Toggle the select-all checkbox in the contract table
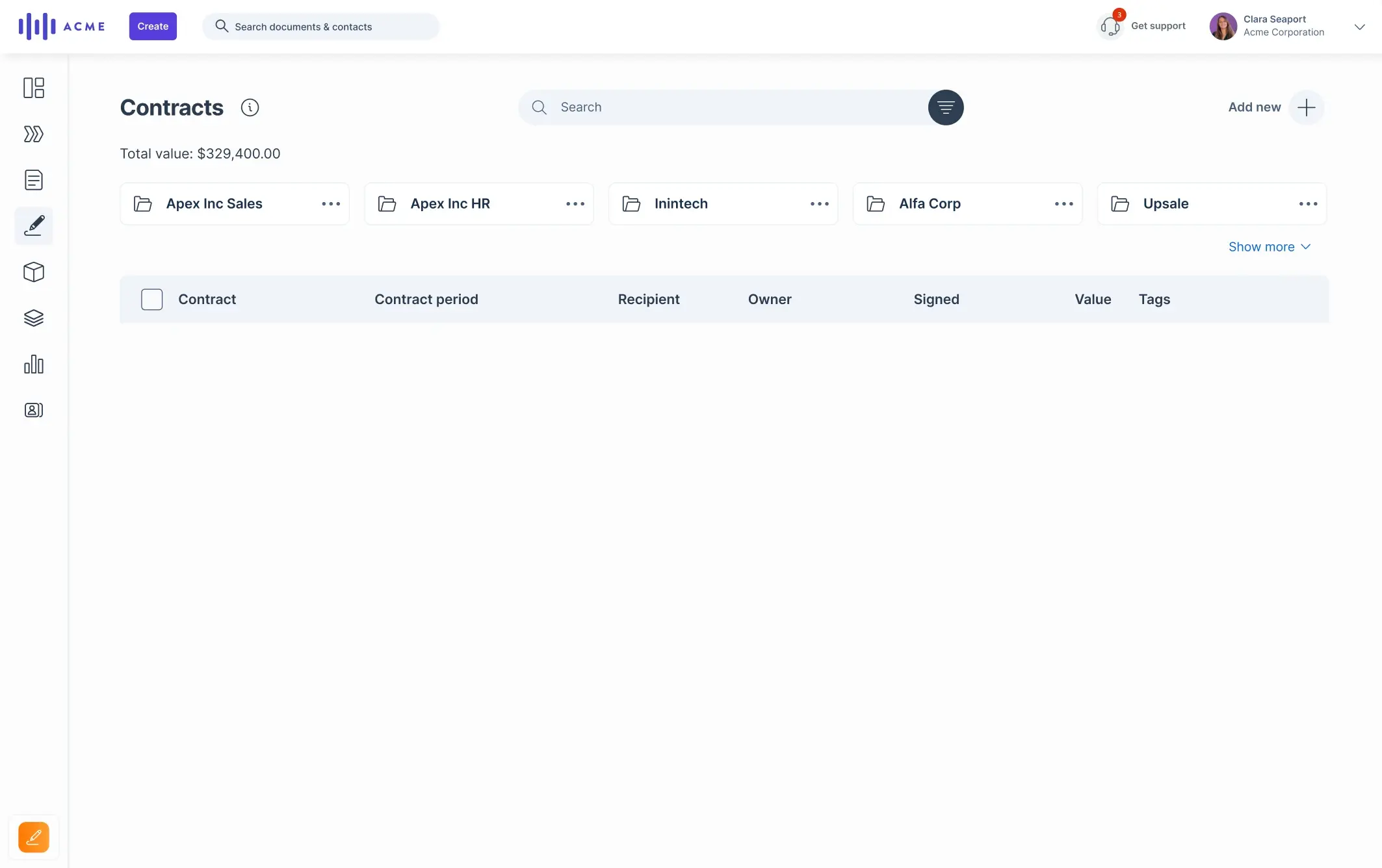1382x868 pixels. coord(151,300)
